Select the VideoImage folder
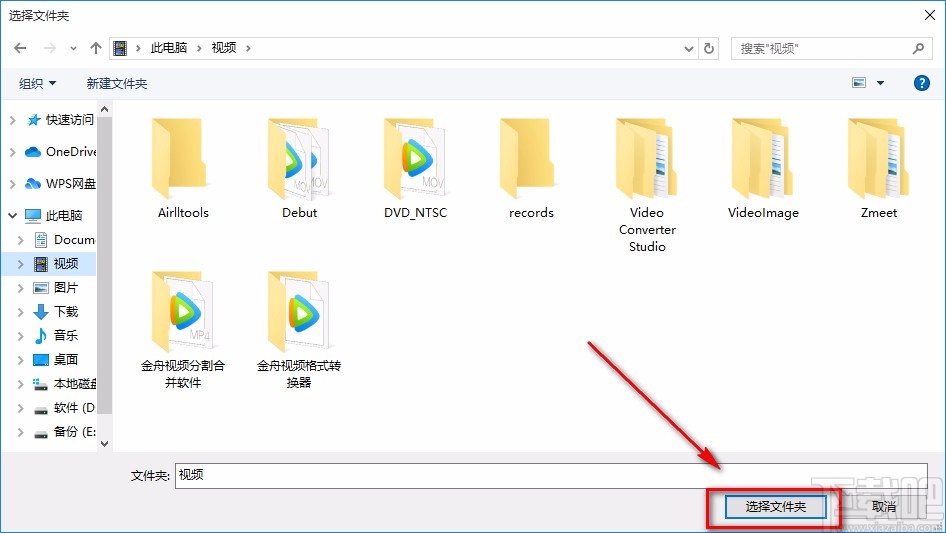 click(x=763, y=168)
